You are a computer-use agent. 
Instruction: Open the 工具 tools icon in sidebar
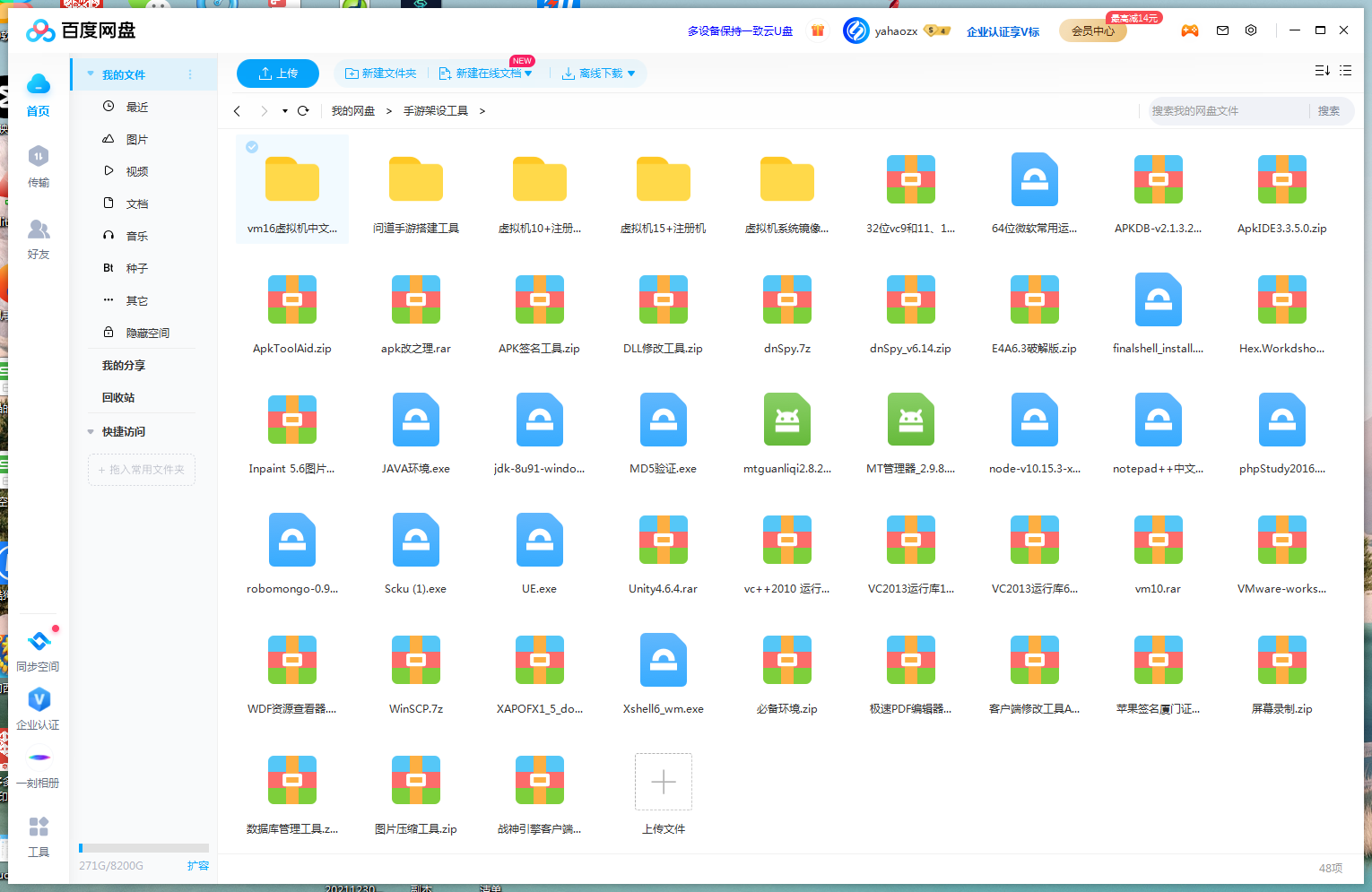[38, 836]
